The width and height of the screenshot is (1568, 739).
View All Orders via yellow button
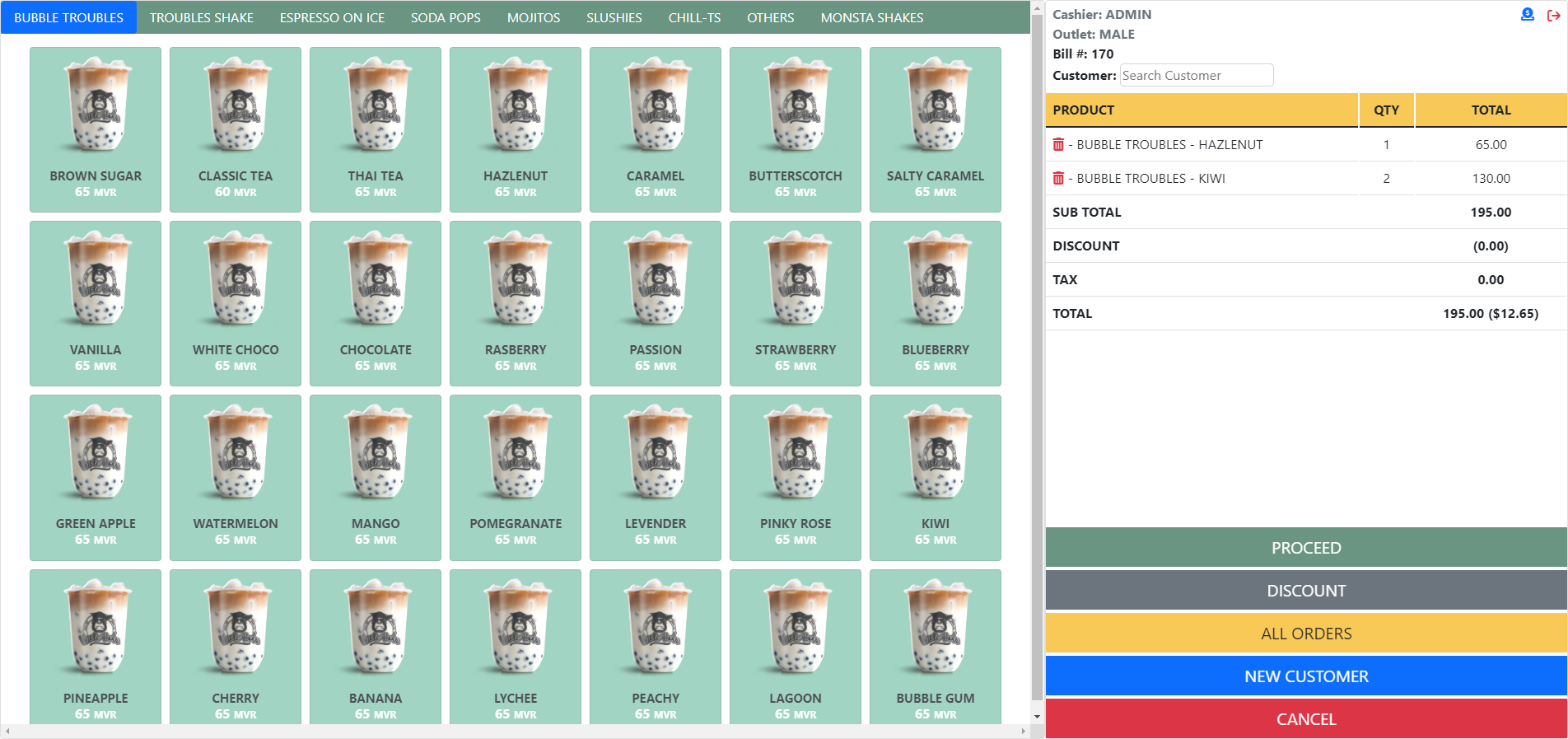tap(1305, 634)
